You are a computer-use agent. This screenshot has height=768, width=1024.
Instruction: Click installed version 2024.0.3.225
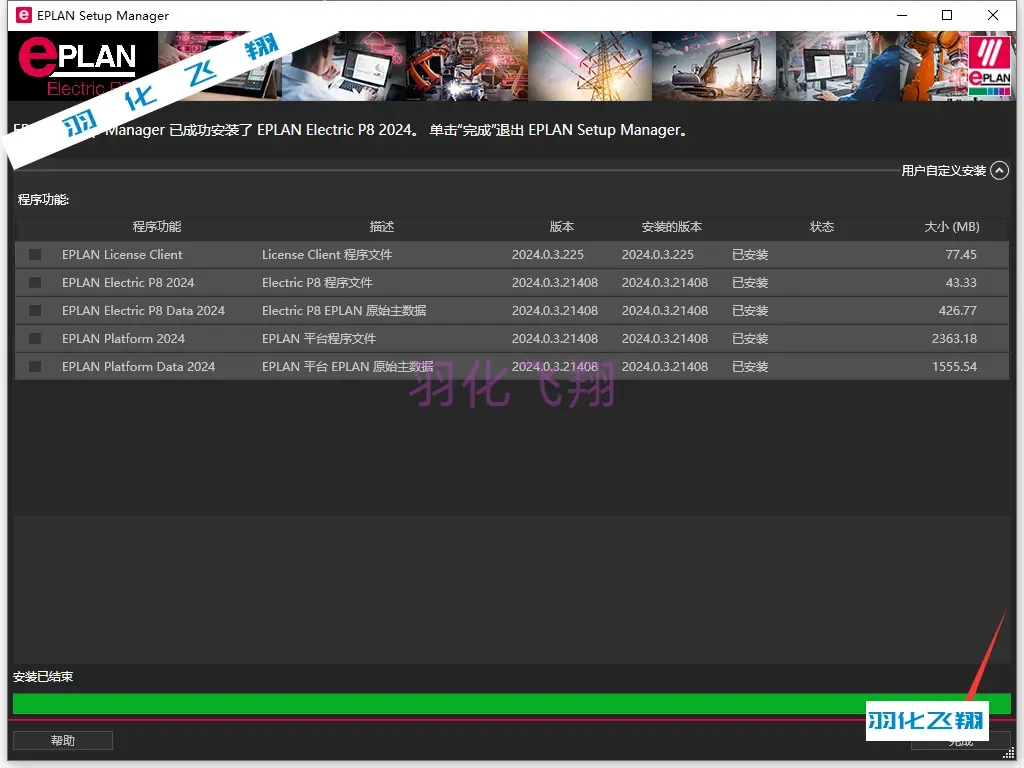click(658, 255)
